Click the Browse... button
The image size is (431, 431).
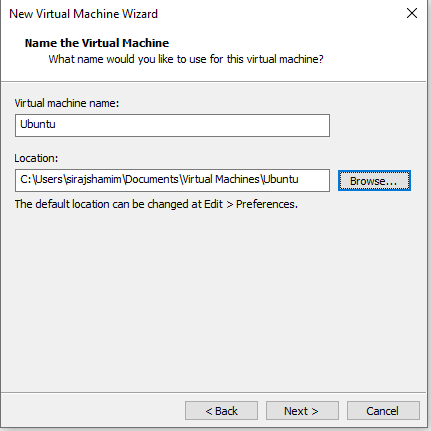tap(374, 181)
